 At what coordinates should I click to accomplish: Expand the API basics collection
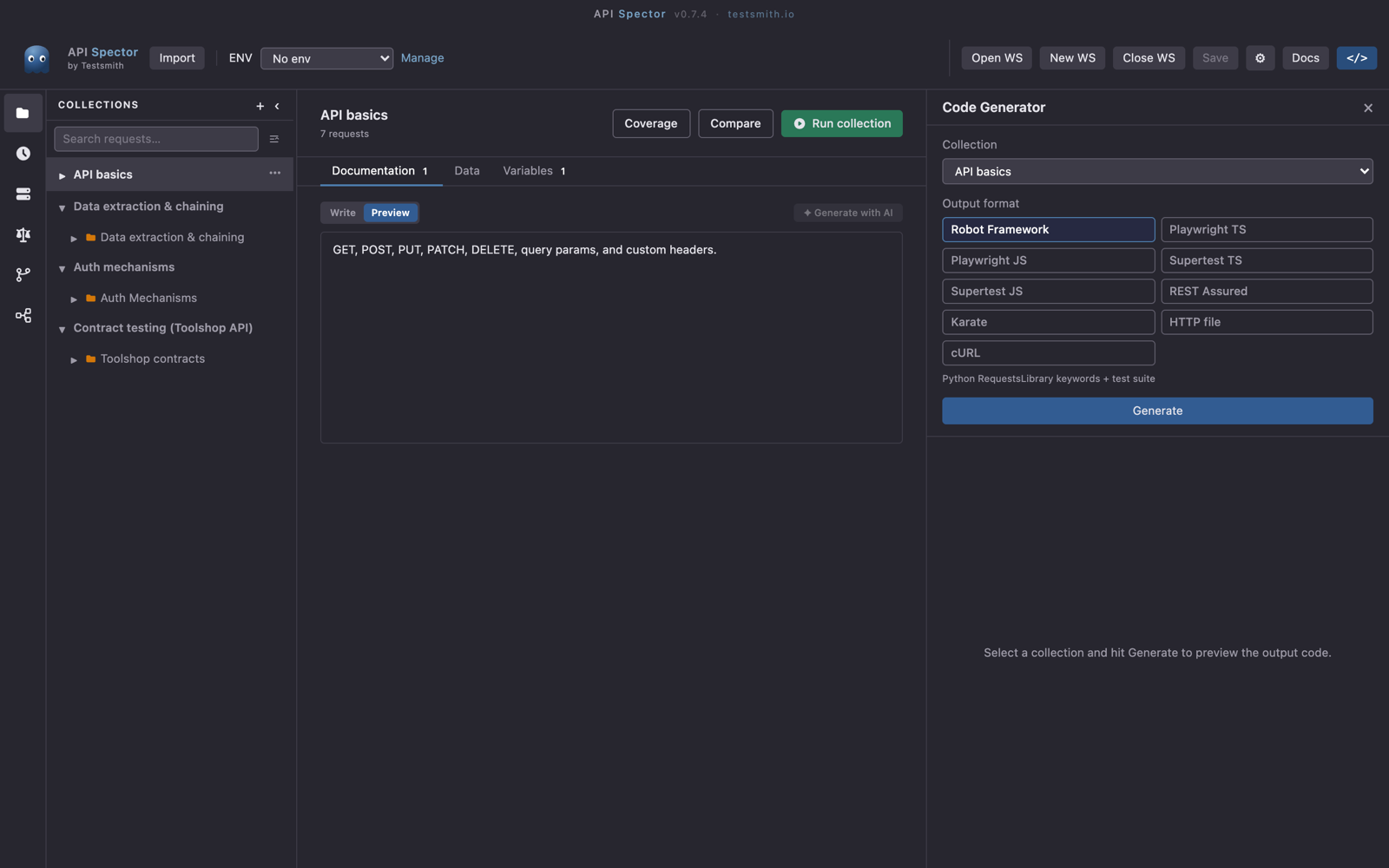pyautogui.click(x=63, y=175)
